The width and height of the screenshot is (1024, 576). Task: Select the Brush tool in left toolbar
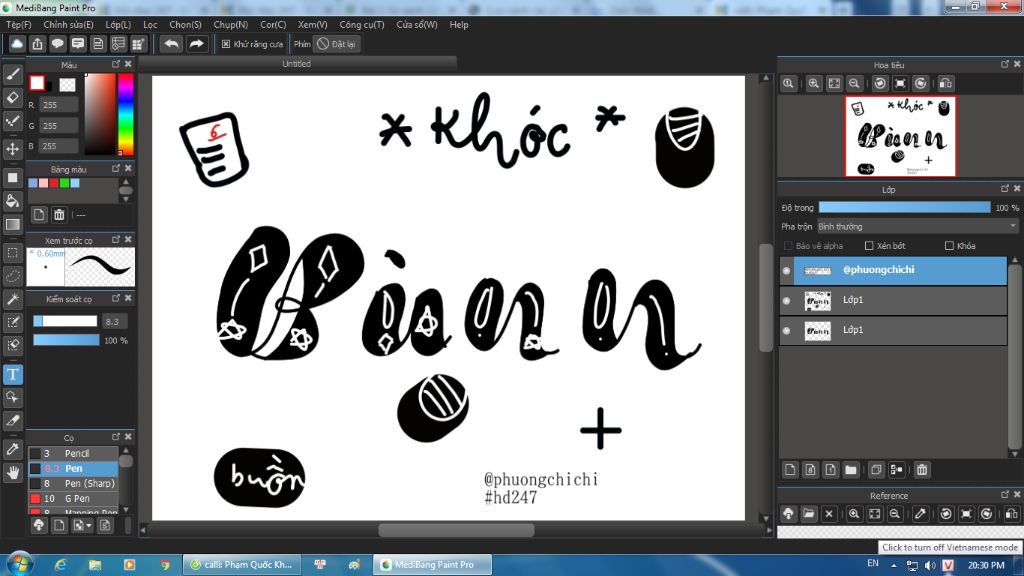coord(12,74)
